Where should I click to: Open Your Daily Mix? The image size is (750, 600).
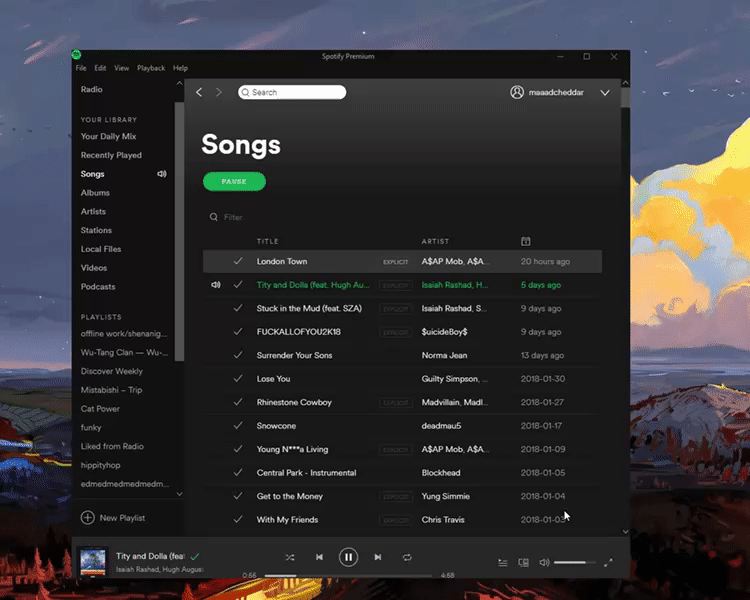[108, 136]
